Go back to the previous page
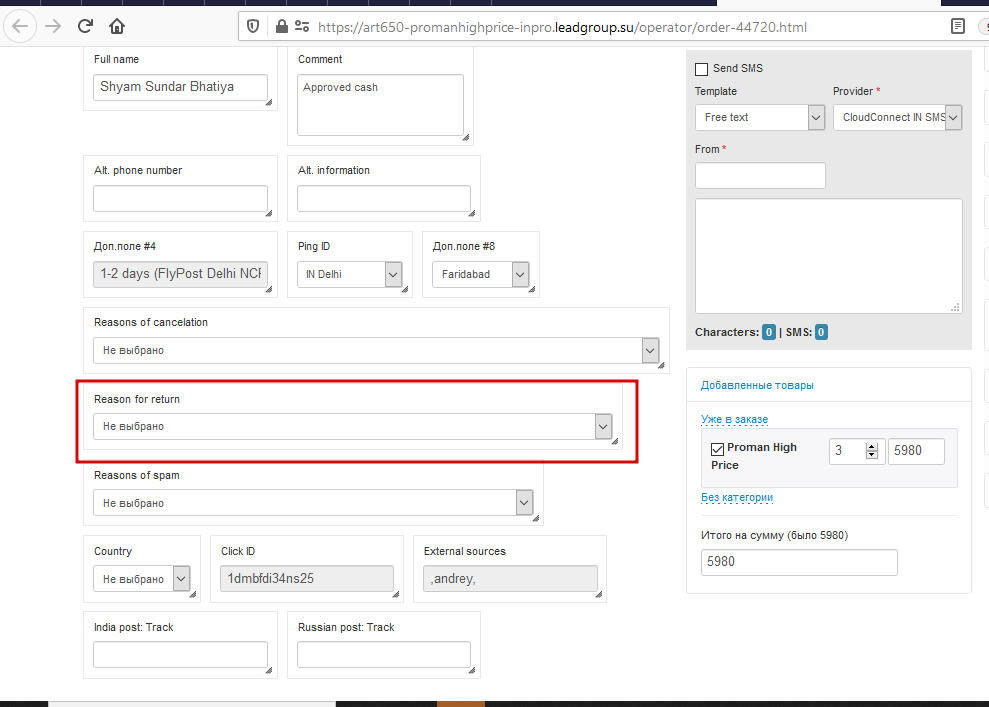Screen dimensions: 989x707 pos(20,26)
